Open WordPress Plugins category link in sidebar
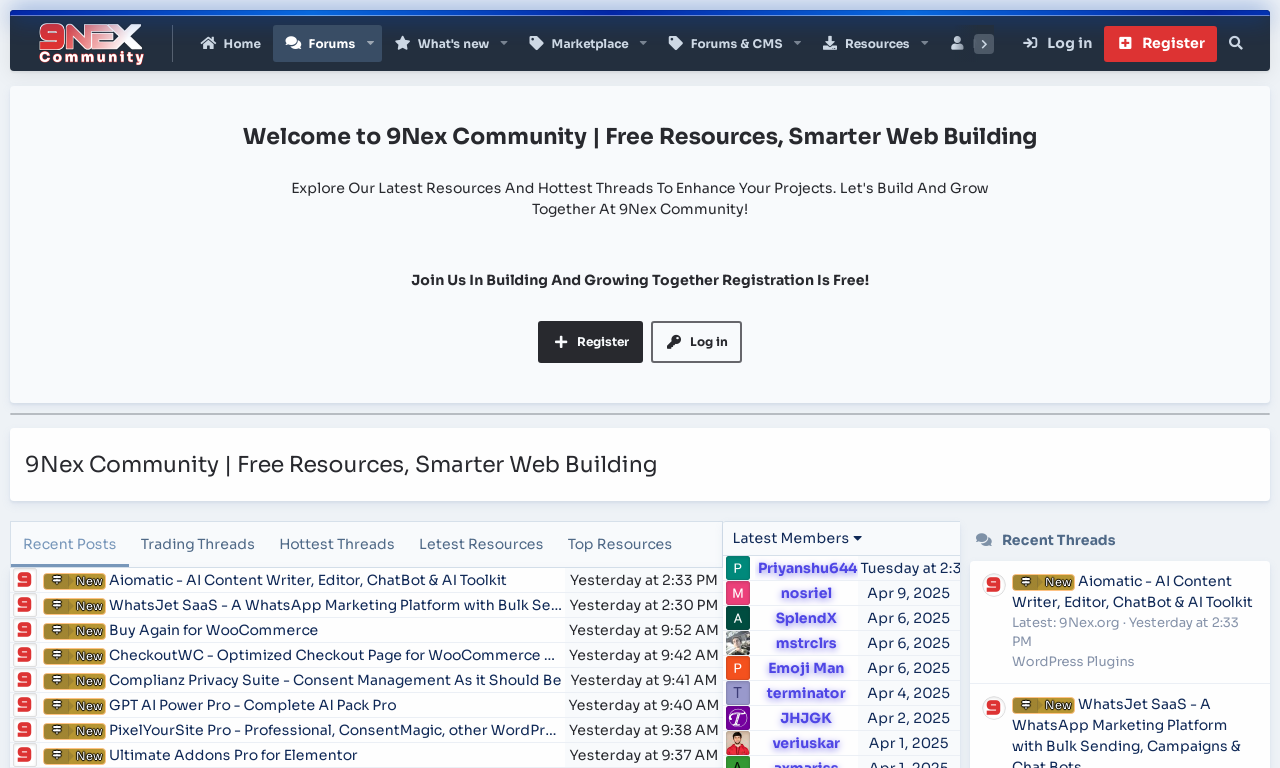 coord(1073,661)
